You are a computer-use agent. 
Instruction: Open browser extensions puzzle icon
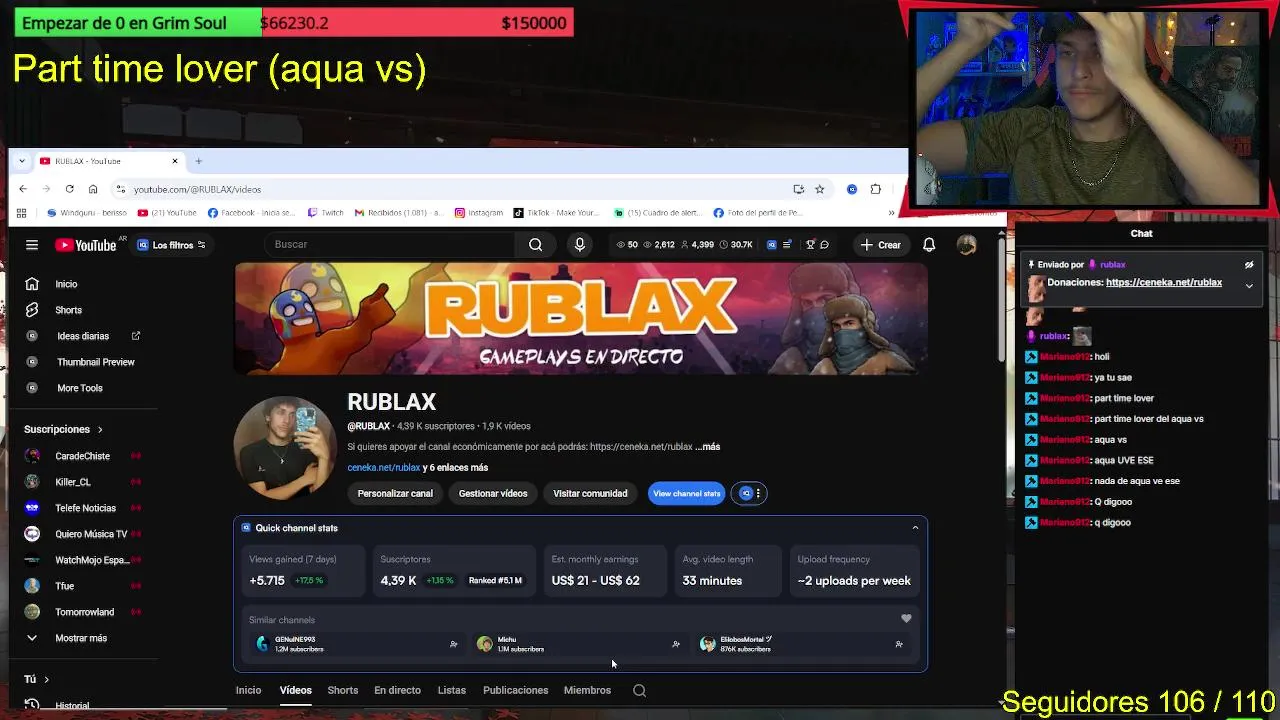point(876,189)
